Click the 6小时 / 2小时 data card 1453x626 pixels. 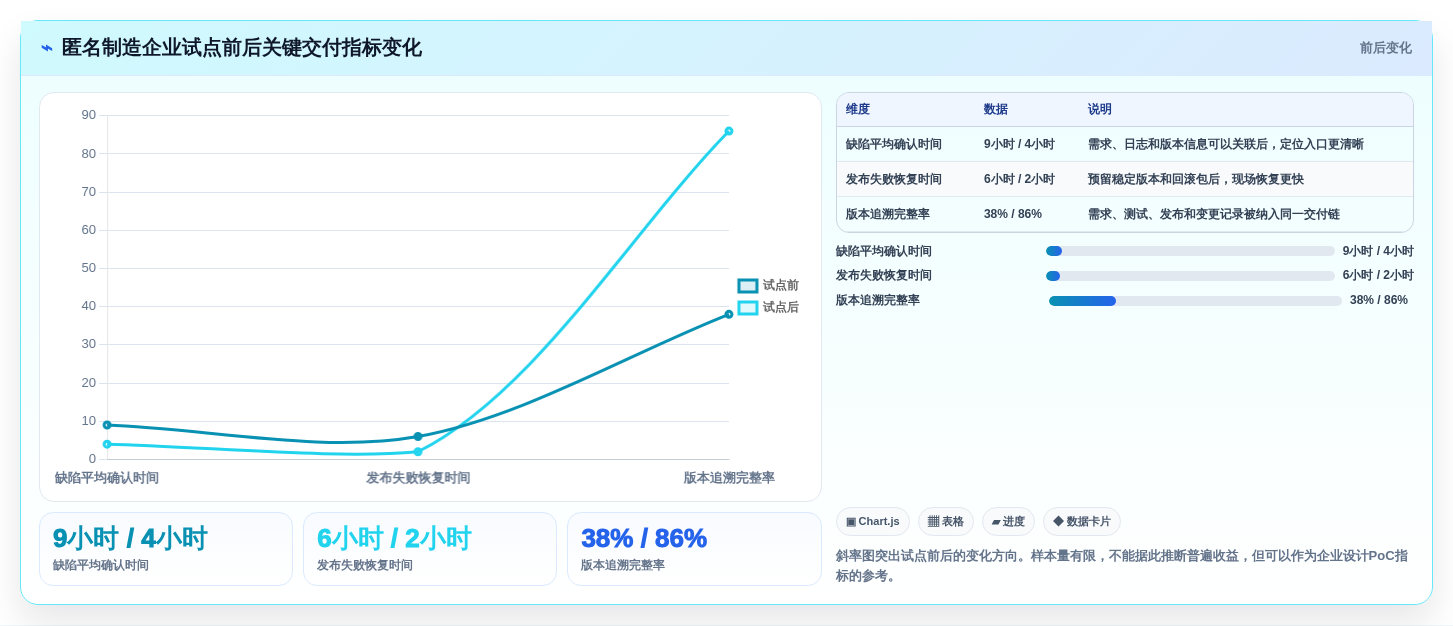tap(430, 549)
